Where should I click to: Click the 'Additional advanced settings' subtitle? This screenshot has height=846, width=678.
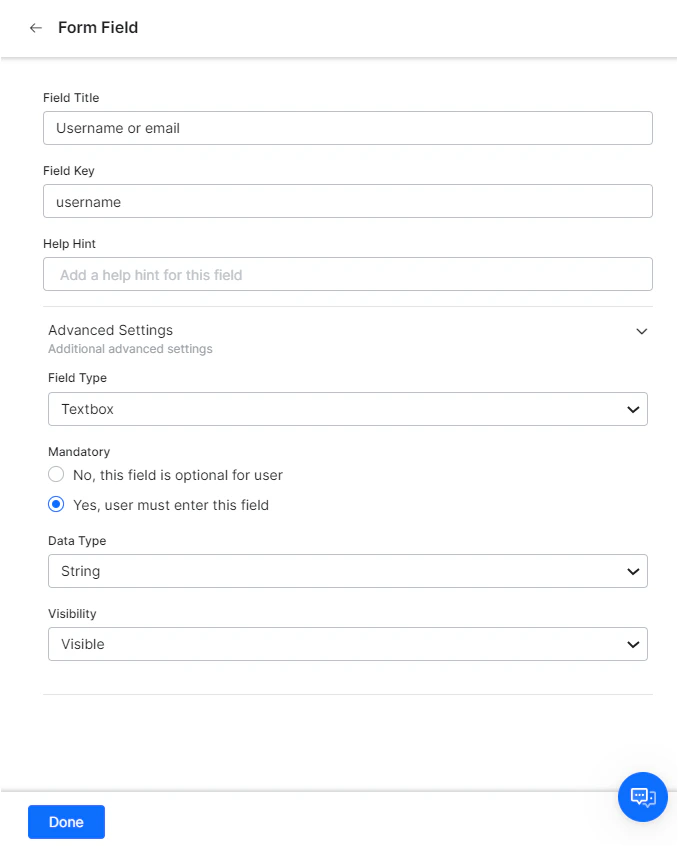coord(128,349)
